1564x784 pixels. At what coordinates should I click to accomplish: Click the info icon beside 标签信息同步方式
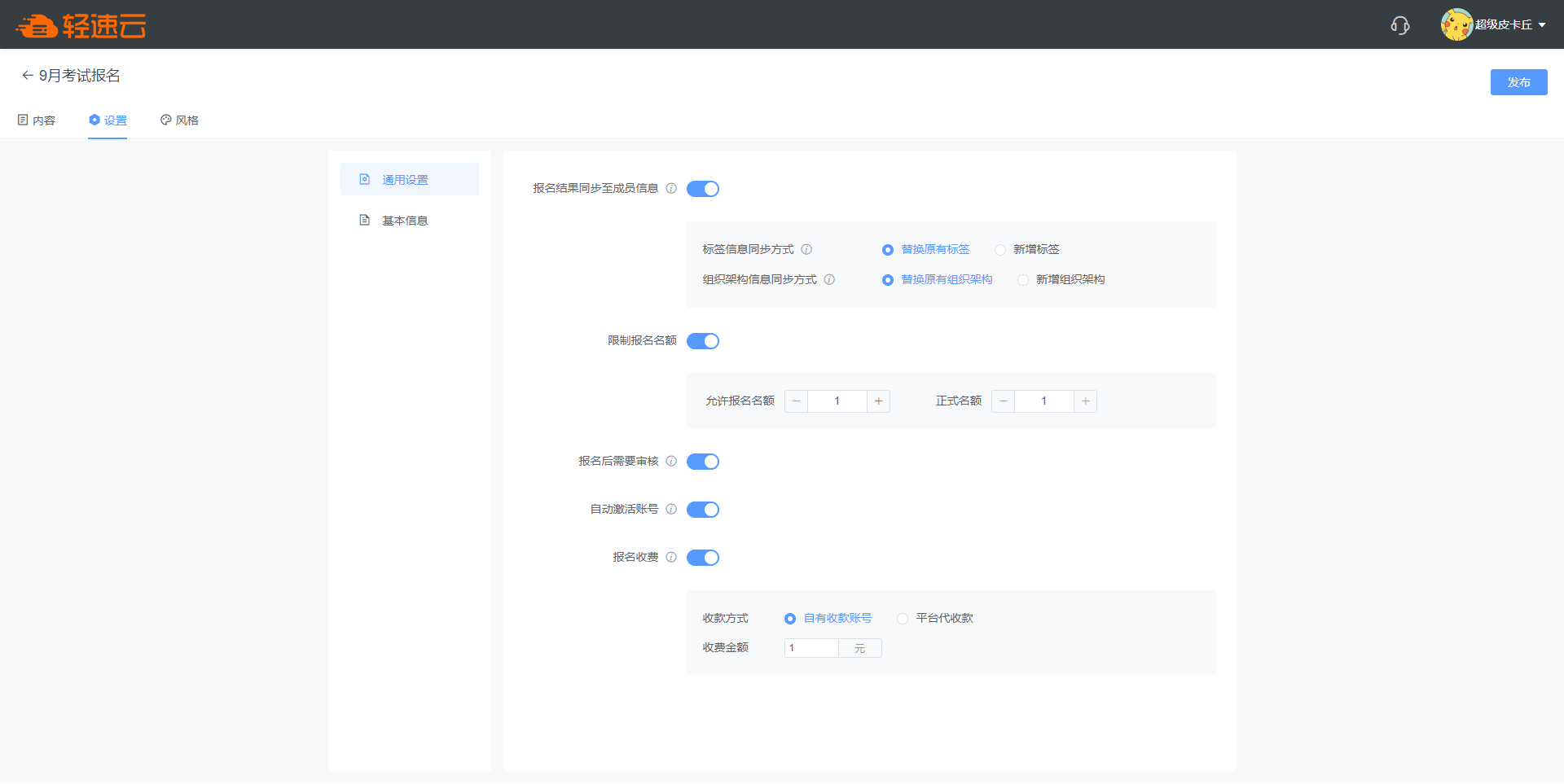[806, 249]
